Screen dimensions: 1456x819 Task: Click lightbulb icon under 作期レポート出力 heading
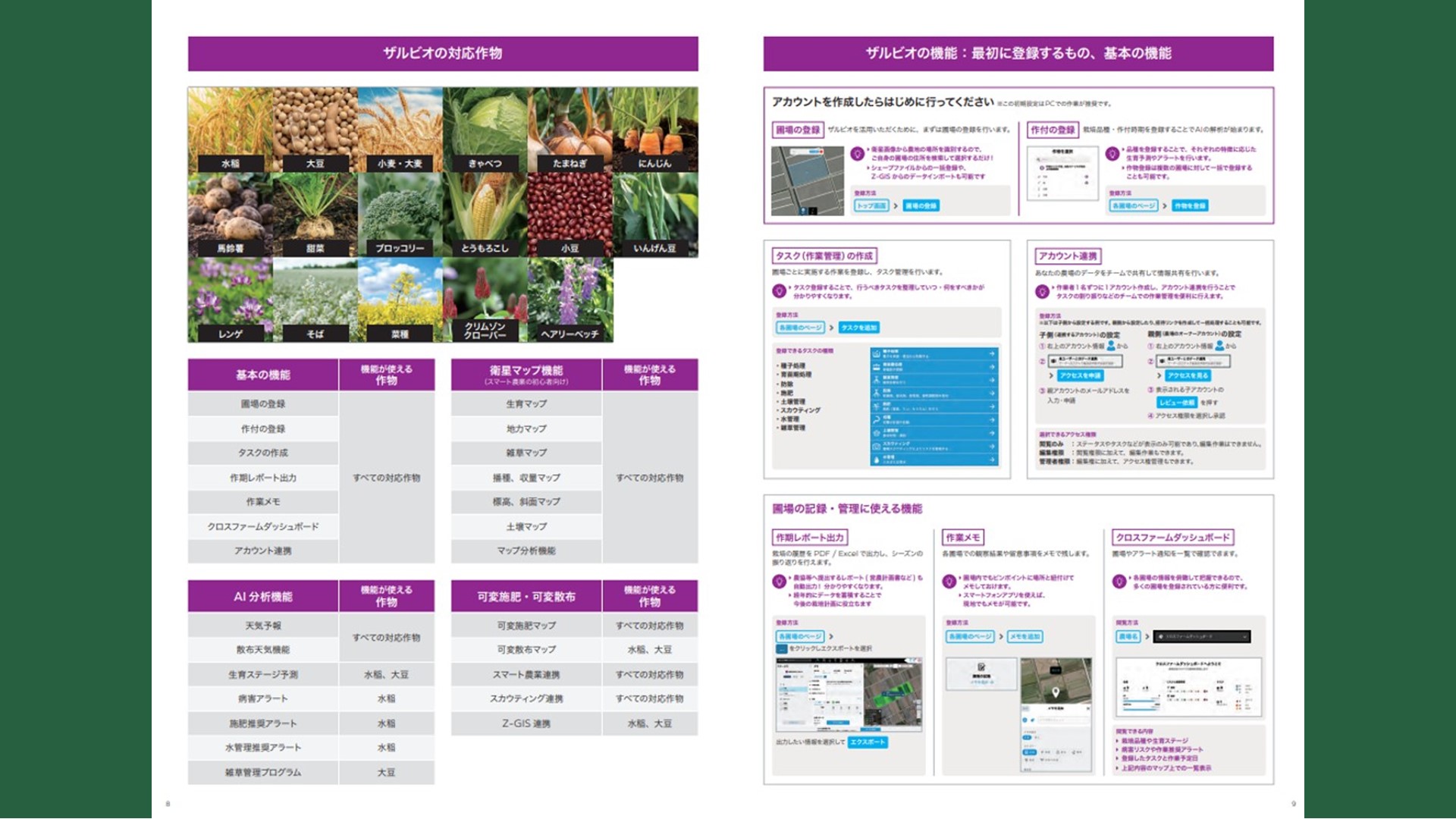(779, 582)
